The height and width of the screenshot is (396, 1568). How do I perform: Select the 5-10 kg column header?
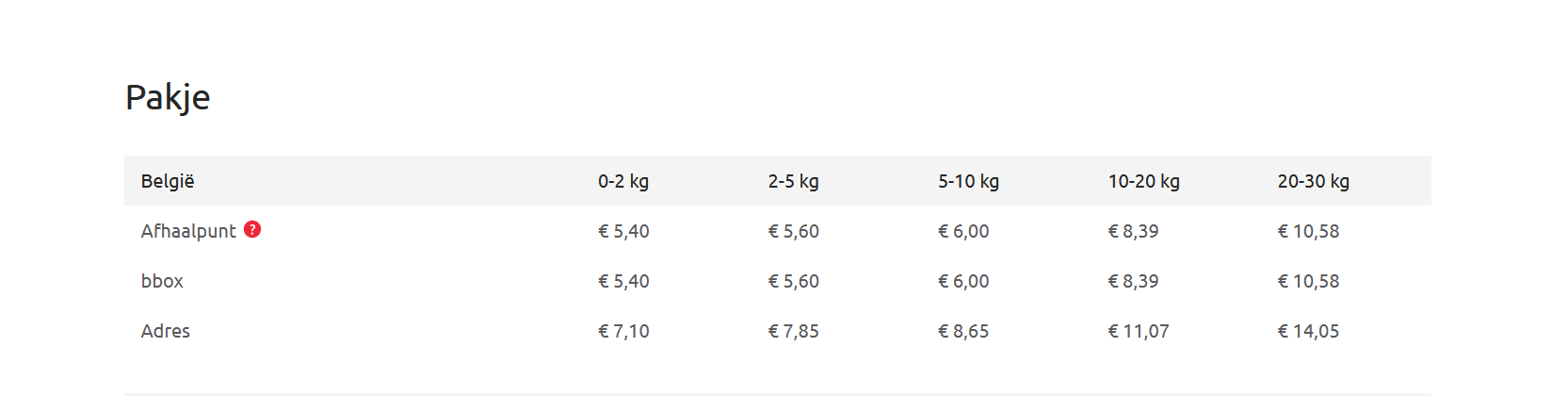click(x=968, y=181)
